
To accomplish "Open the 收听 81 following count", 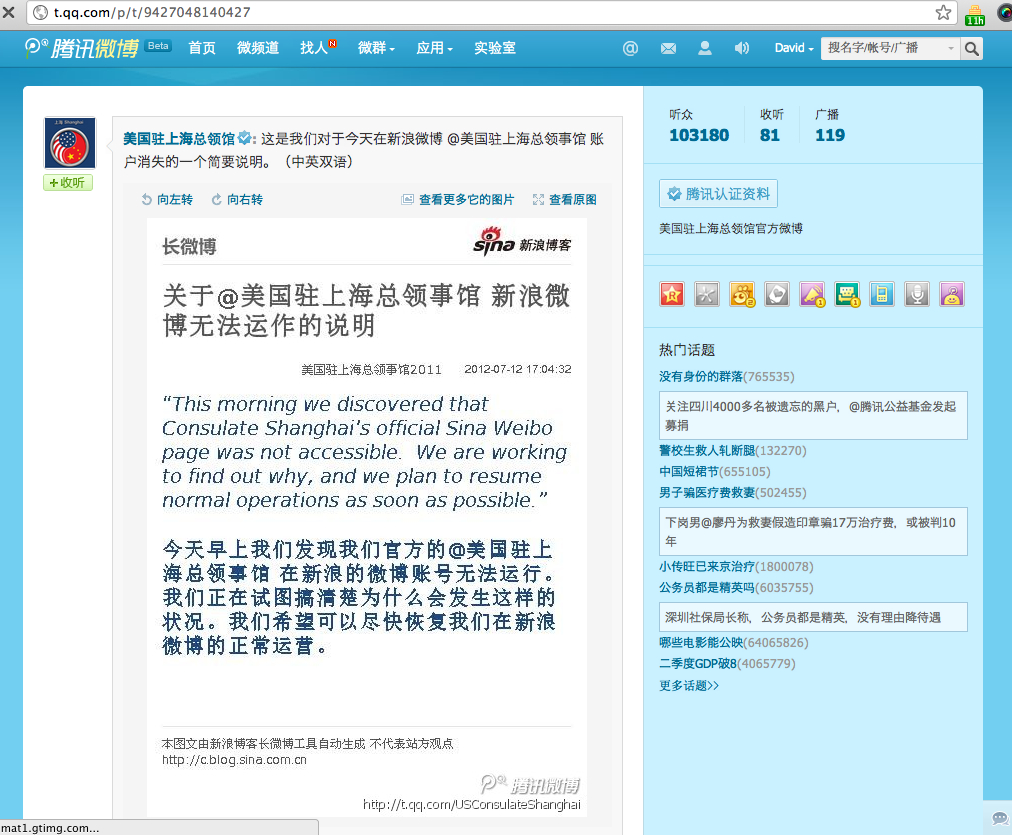I will click(x=771, y=126).
